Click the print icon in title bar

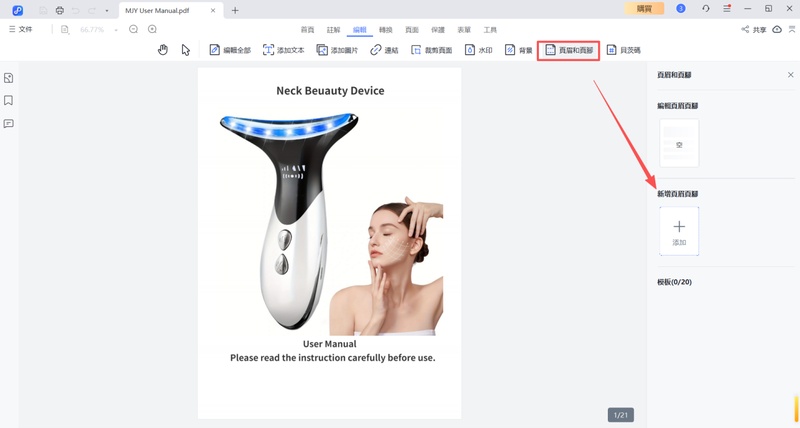pyautogui.click(x=59, y=10)
